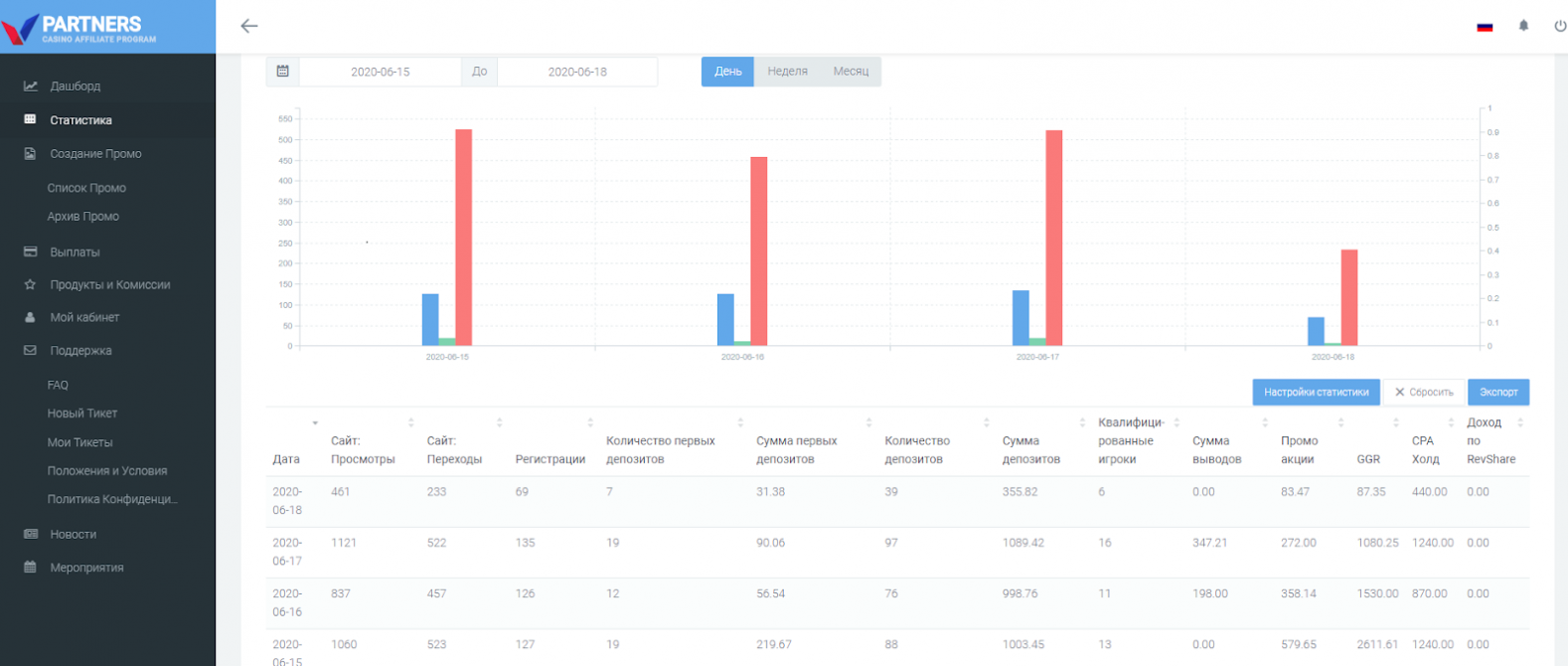The image size is (1568, 666).
Task: Click the blue bar for 2020-06-17
Action: (1020, 318)
